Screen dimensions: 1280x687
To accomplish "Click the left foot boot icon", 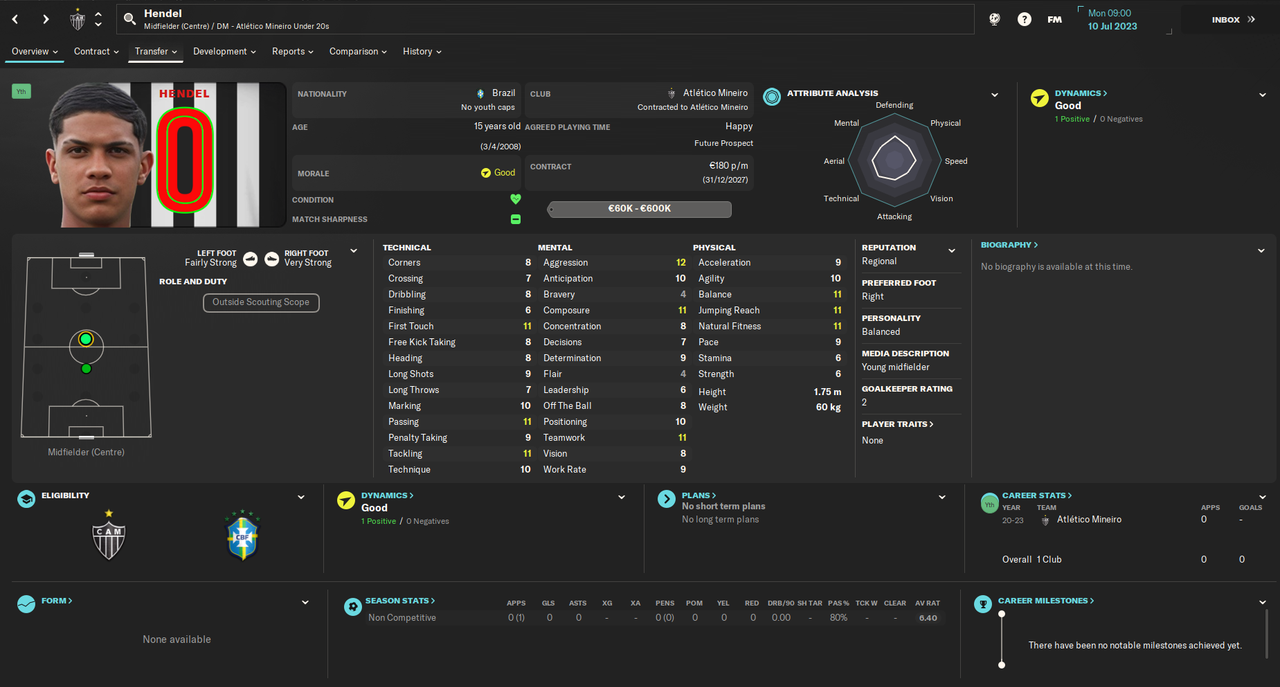I will tap(250, 259).
